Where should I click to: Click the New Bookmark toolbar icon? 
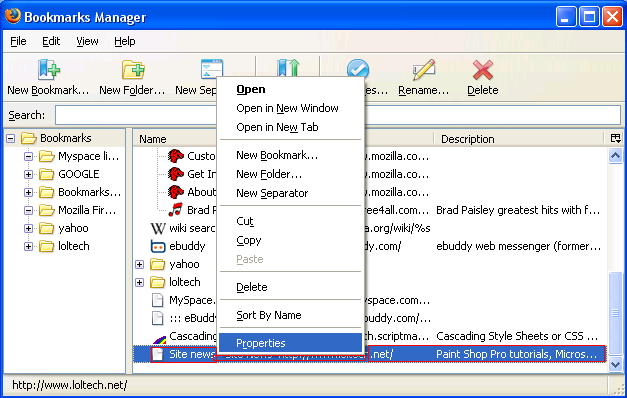[x=49, y=69]
